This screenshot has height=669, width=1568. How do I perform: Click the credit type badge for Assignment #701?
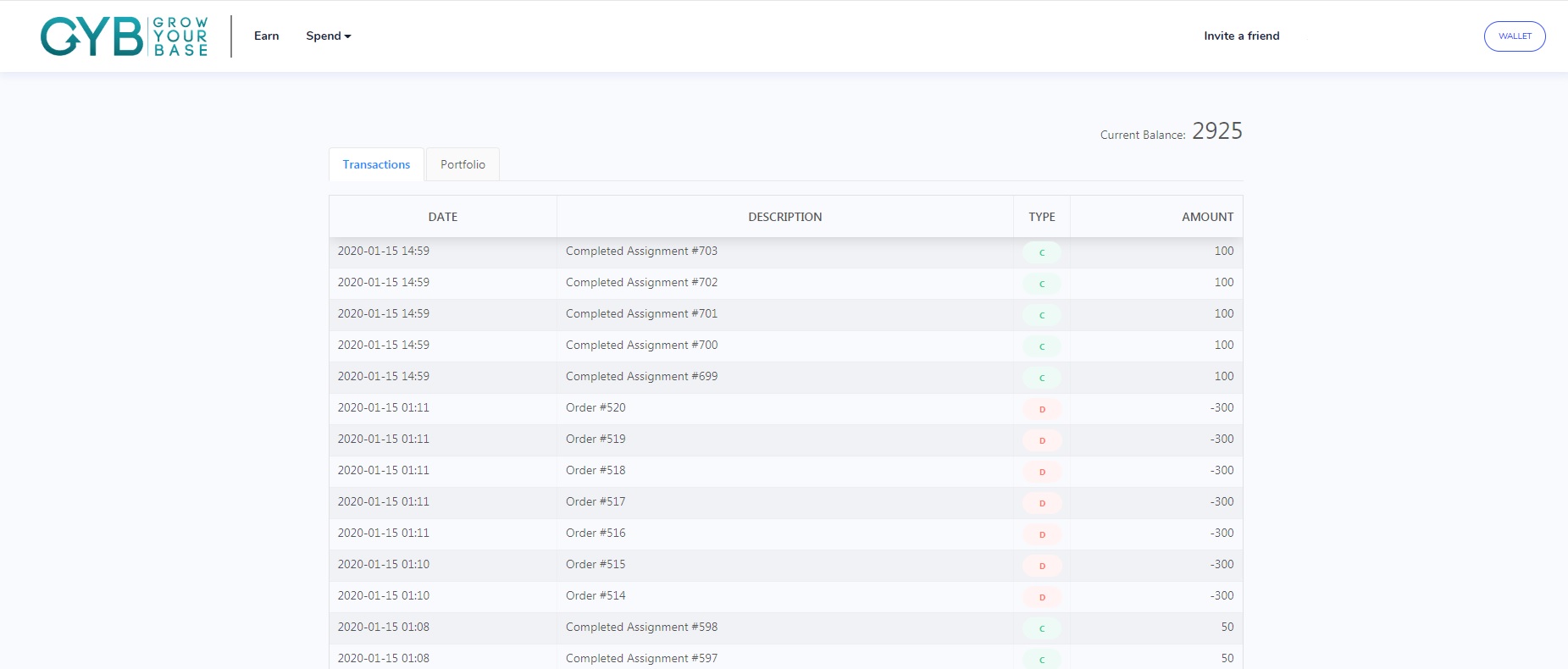pos(1042,315)
